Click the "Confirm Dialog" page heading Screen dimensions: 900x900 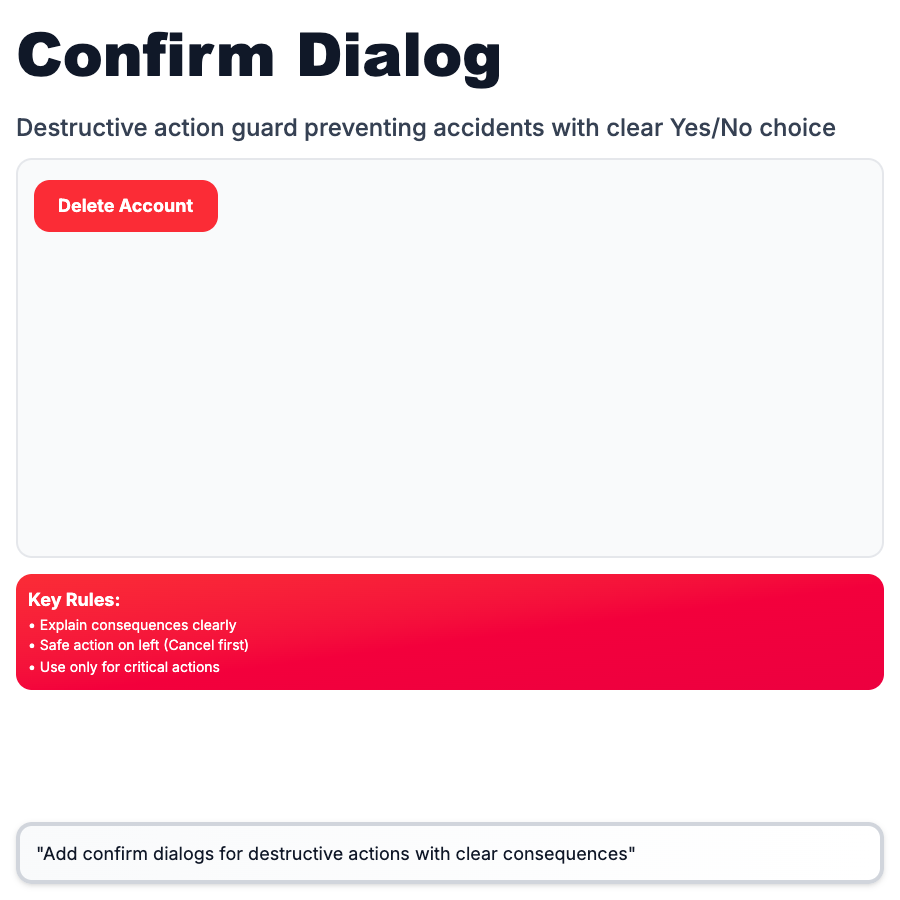[259, 56]
